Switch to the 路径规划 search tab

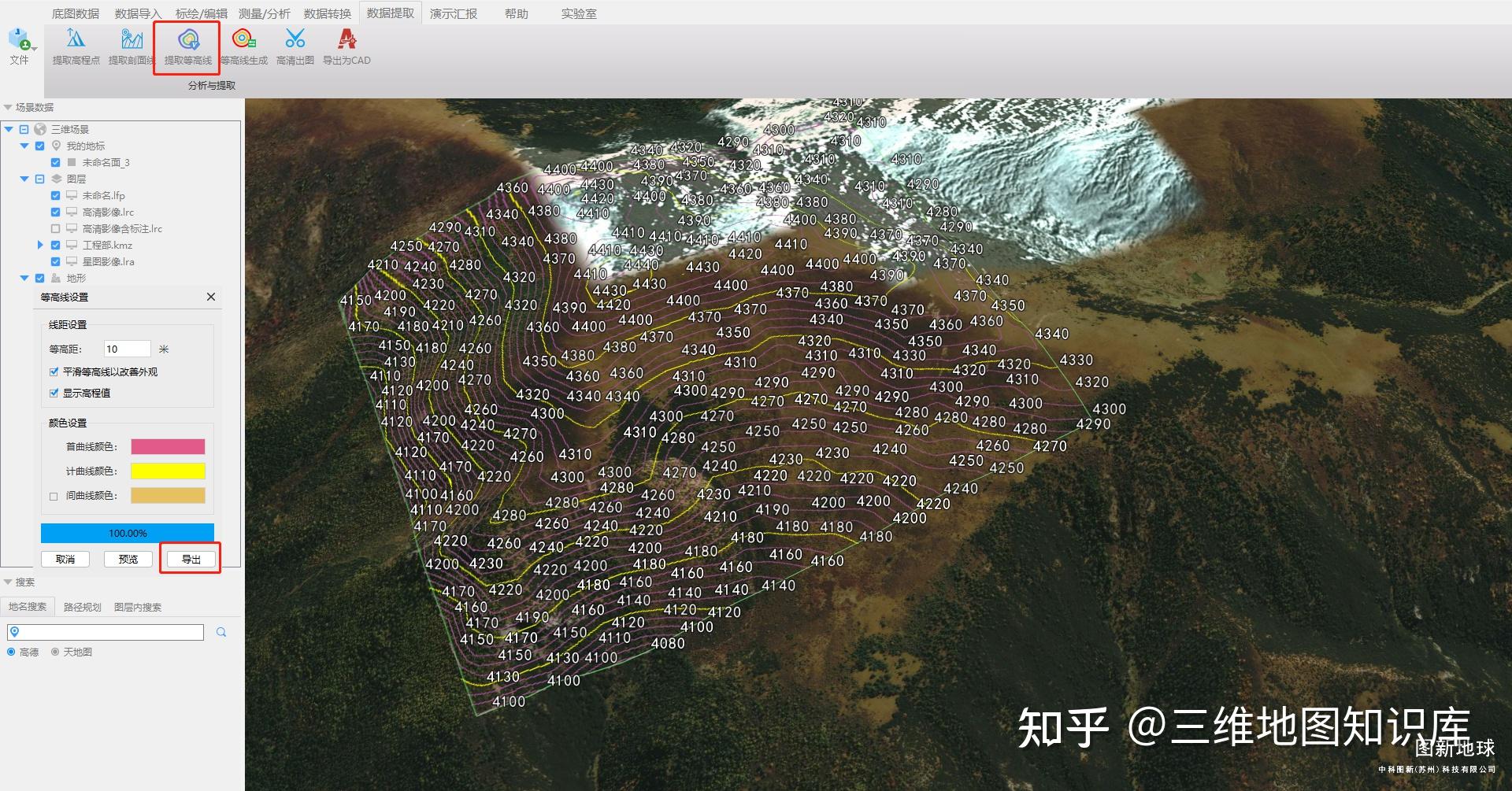point(83,607)
